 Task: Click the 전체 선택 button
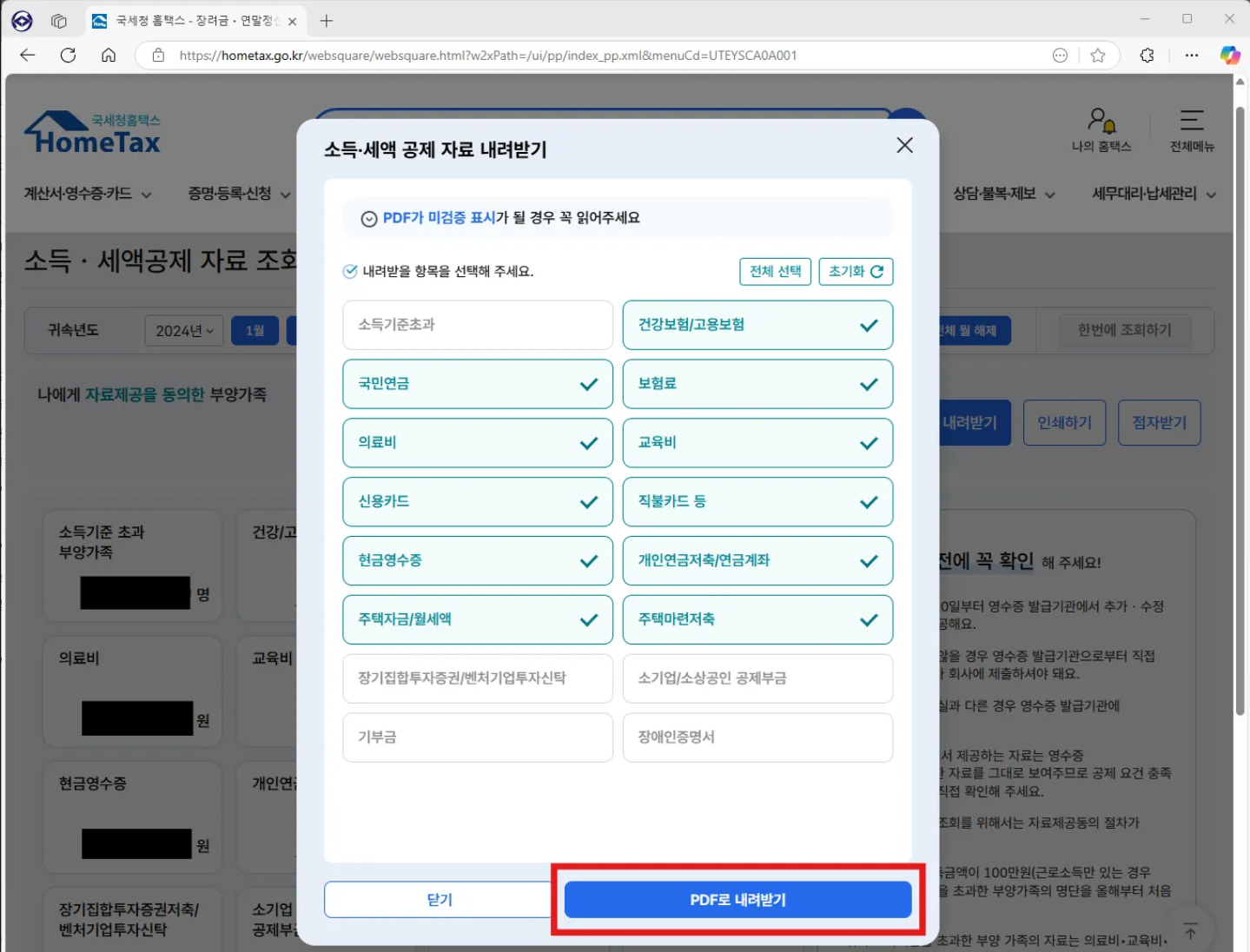point(775,272)
